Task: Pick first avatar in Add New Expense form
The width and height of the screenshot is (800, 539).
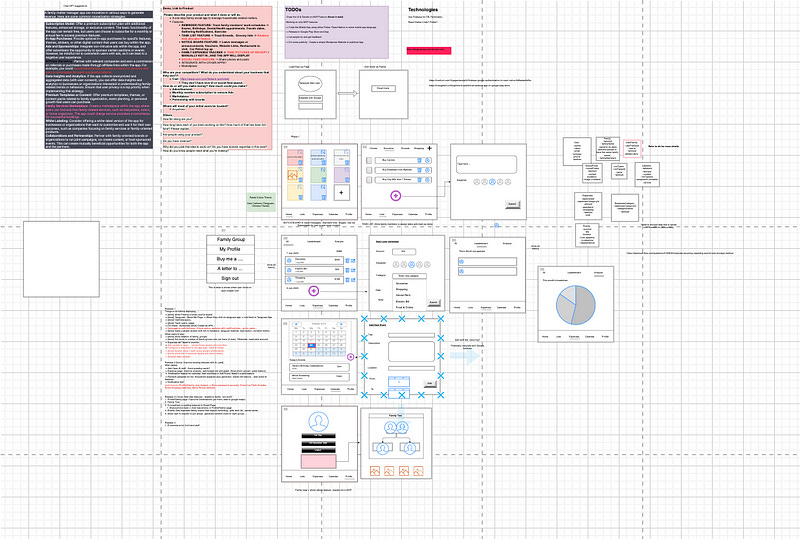Action: (x=396, y=264)
